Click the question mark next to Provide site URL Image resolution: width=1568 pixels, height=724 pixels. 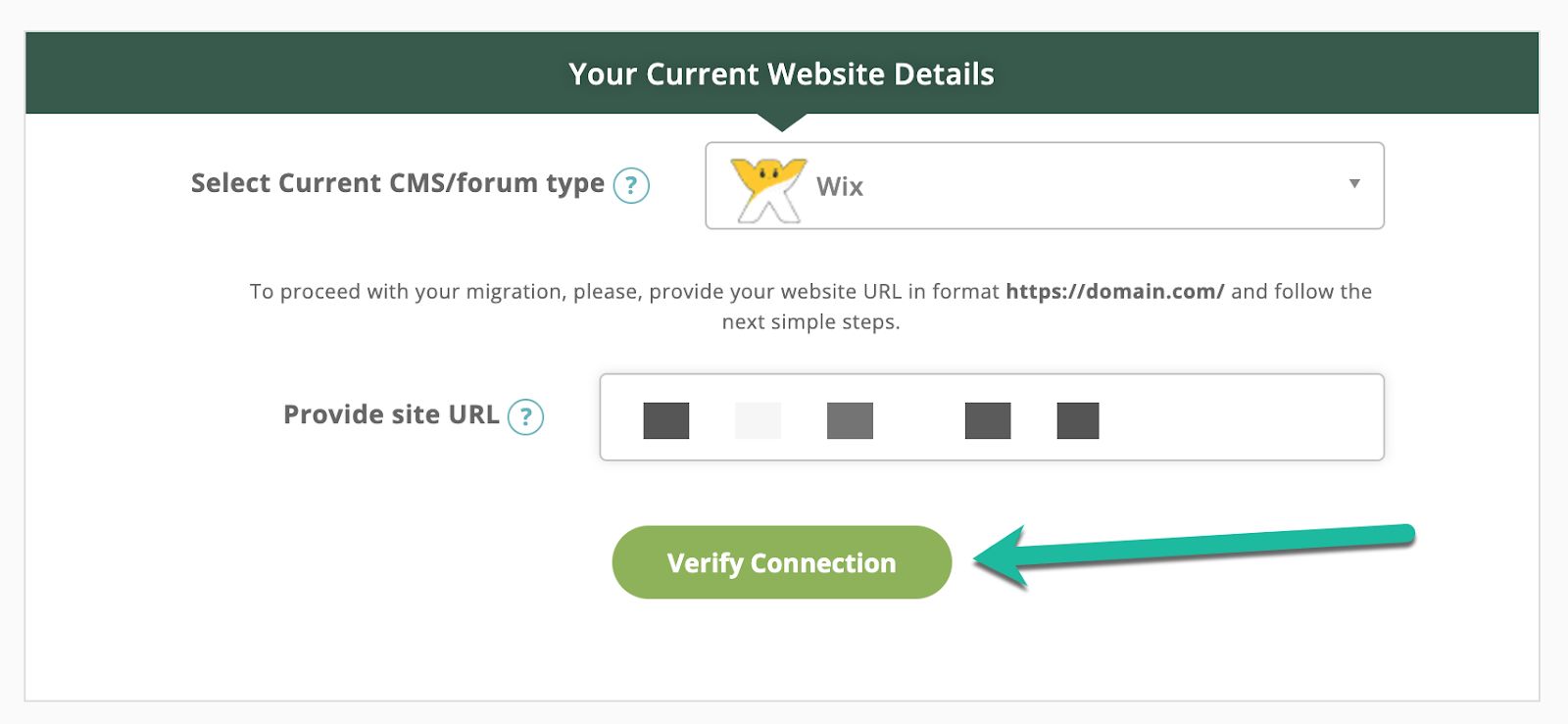[x=526, y=417]
